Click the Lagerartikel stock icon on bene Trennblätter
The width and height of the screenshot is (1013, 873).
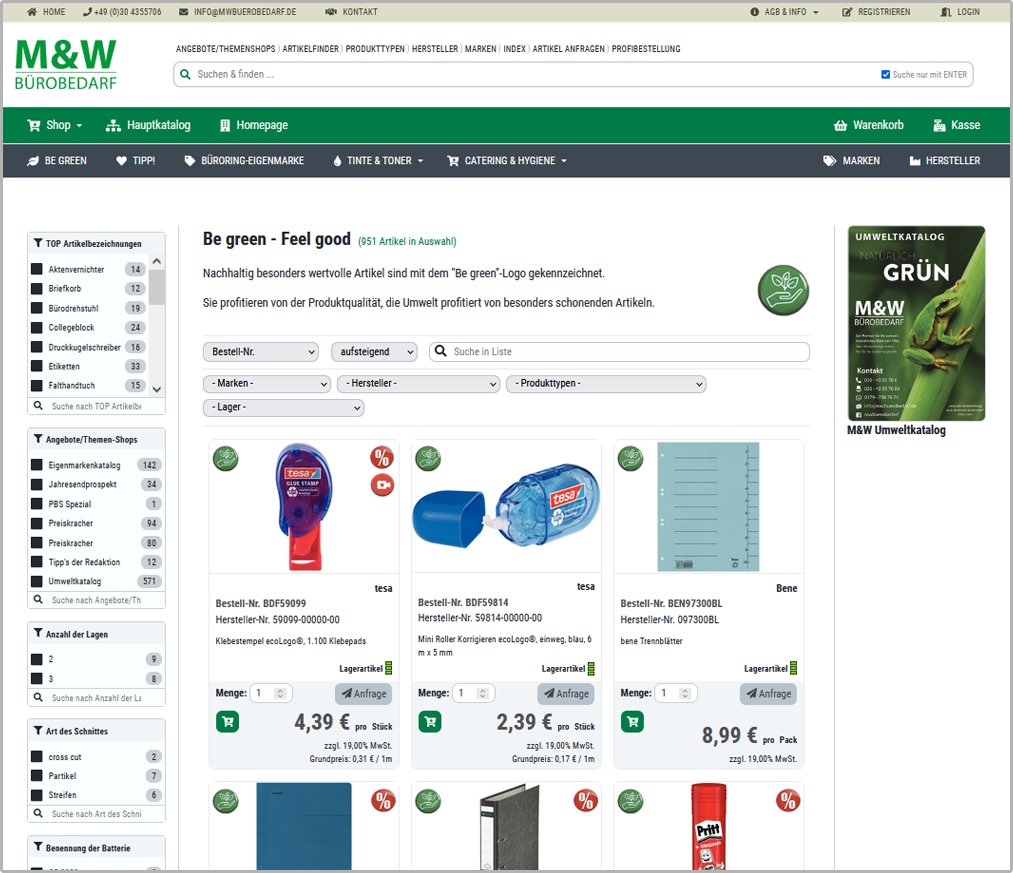pyautogui.click(x=795, y=668)
